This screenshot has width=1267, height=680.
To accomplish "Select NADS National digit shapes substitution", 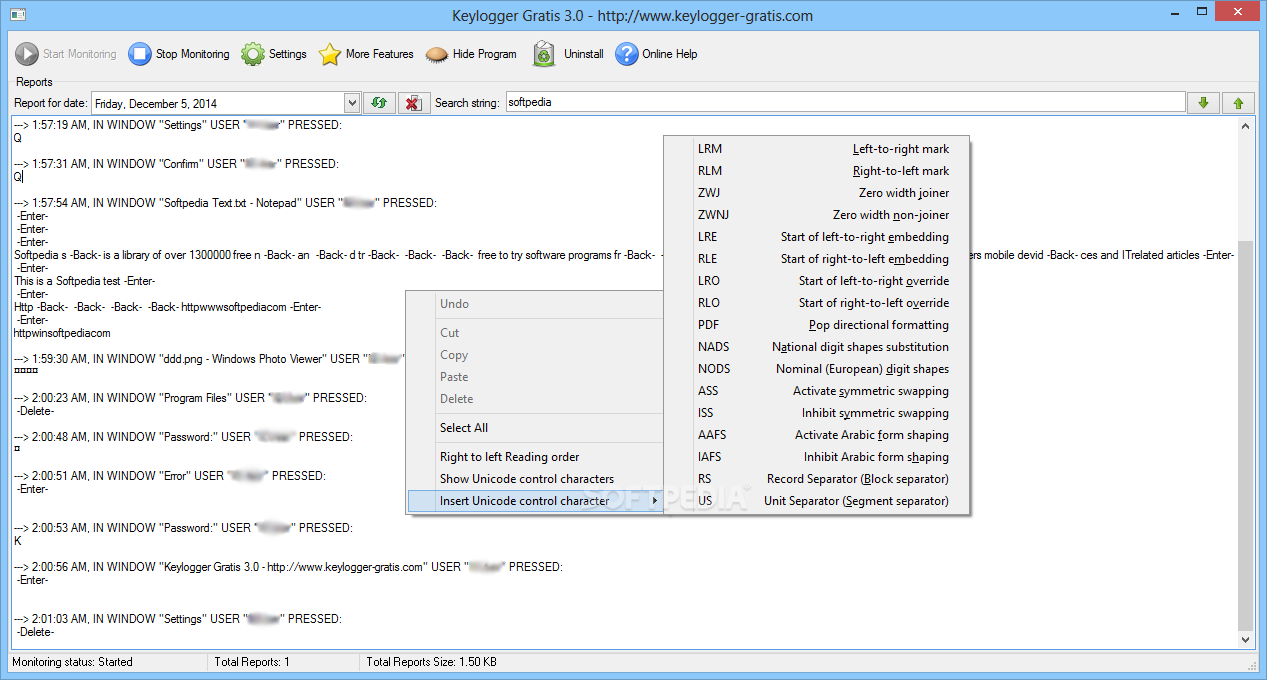I will [x=817, y=347].
